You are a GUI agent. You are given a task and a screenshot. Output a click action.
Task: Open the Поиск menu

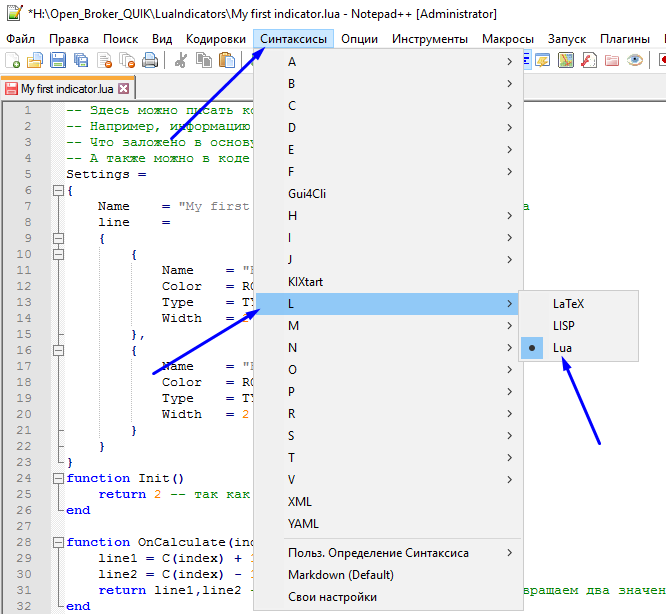click(x=121, y=39)
